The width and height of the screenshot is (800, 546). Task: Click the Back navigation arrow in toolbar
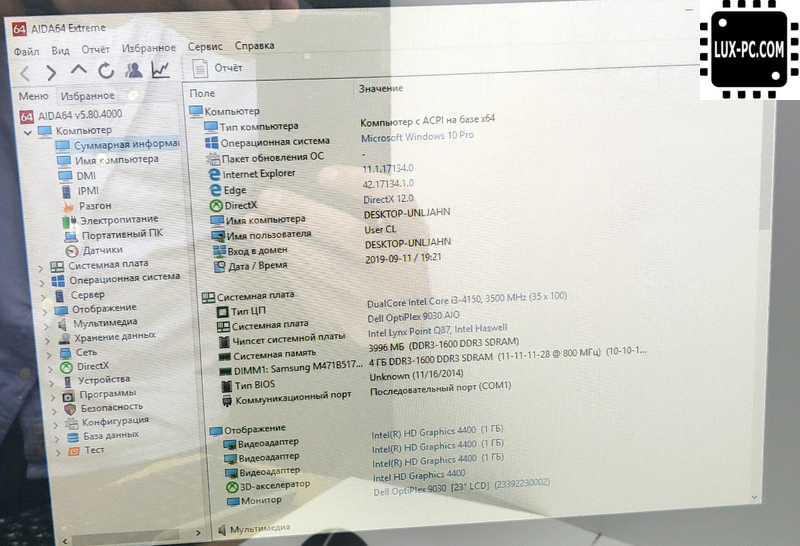pos(26,71)
